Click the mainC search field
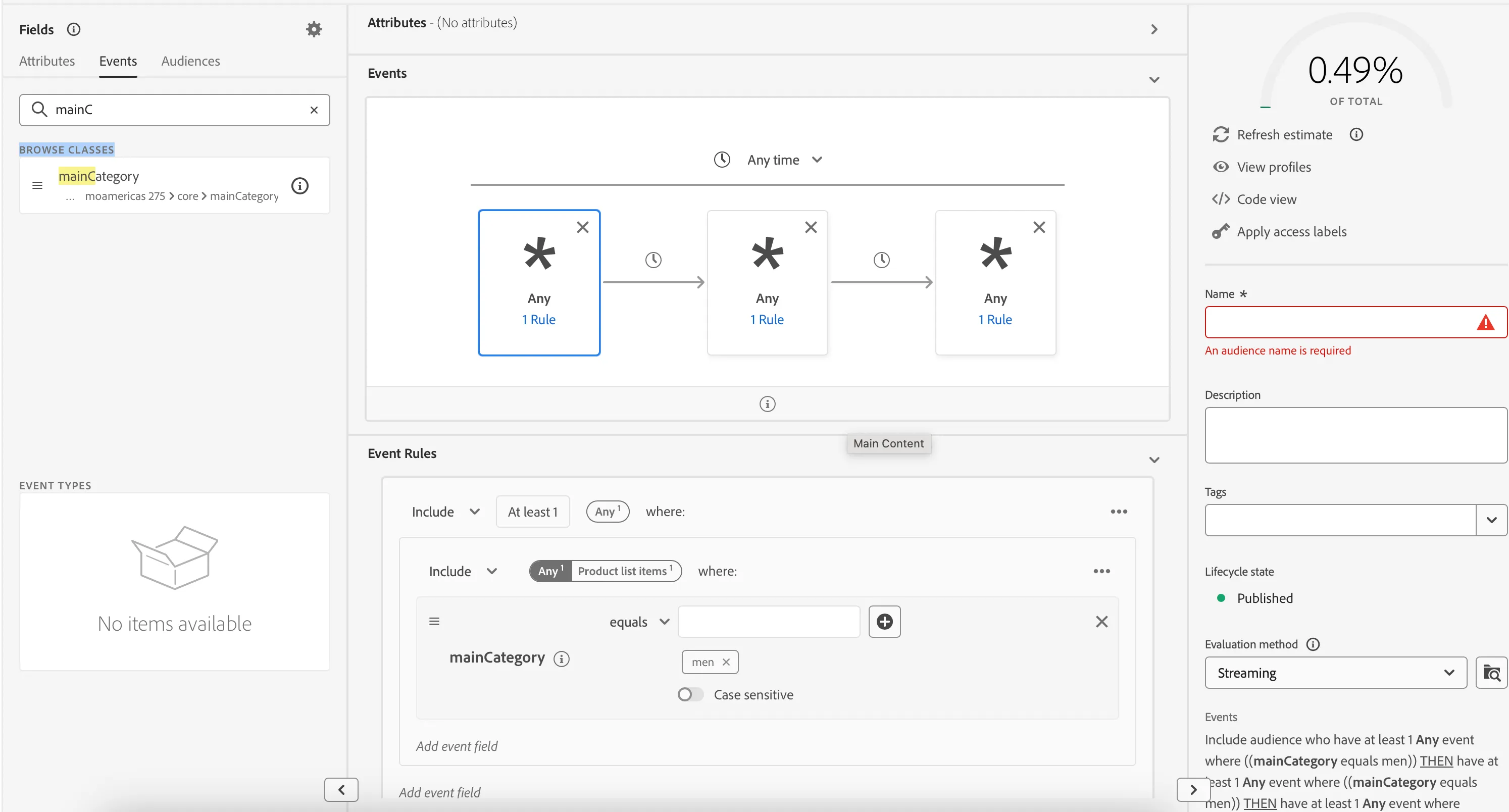Image resolution: width=1509 pixels, height=812 pixels. click(x=175, y=110)
